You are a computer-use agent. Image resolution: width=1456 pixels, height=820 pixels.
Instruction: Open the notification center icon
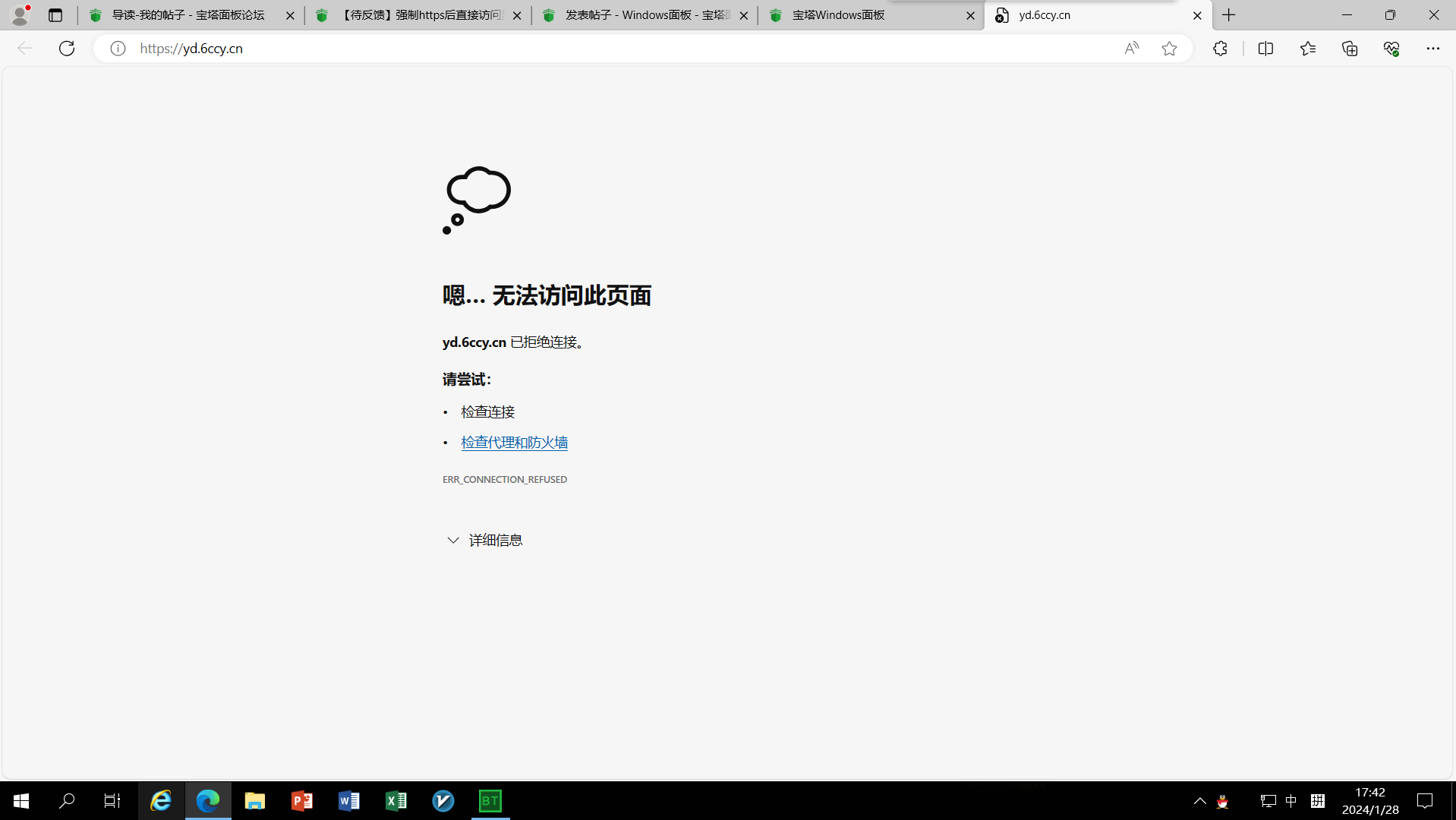pyautogui.click(x=1425, y=801)
